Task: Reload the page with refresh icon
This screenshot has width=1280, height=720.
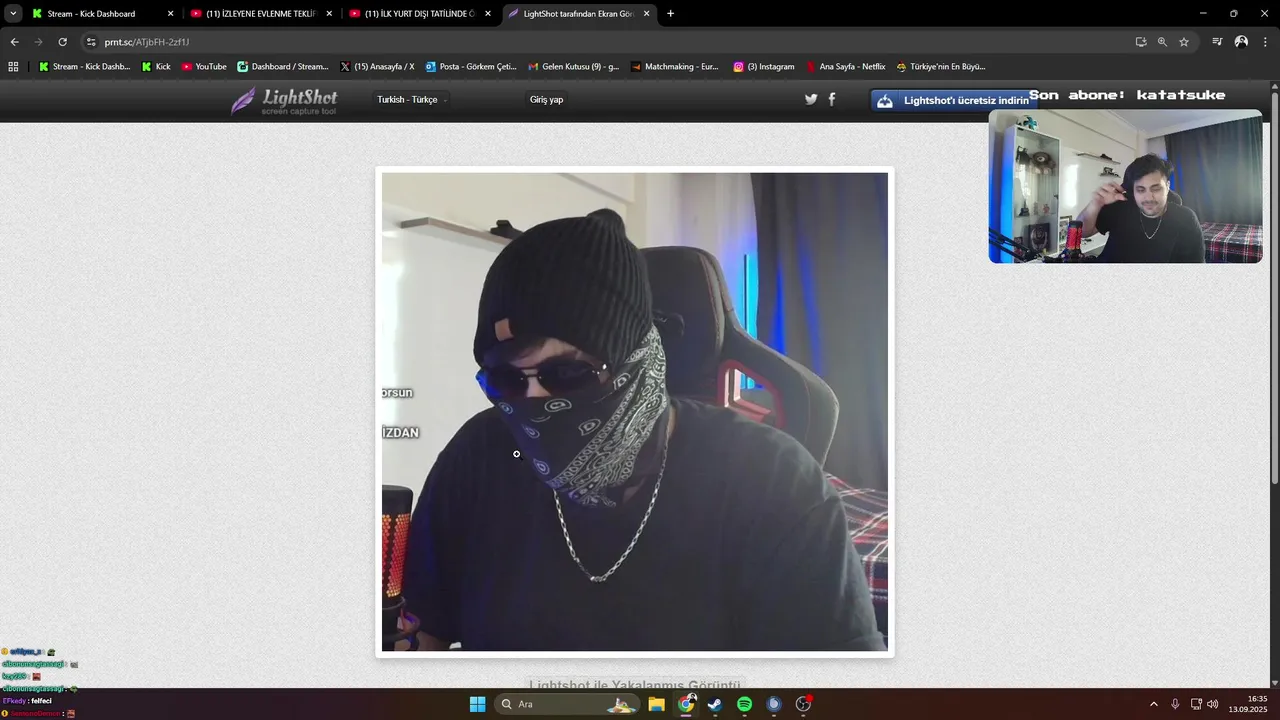Action: pyautogui.click(x=62, y=42)
